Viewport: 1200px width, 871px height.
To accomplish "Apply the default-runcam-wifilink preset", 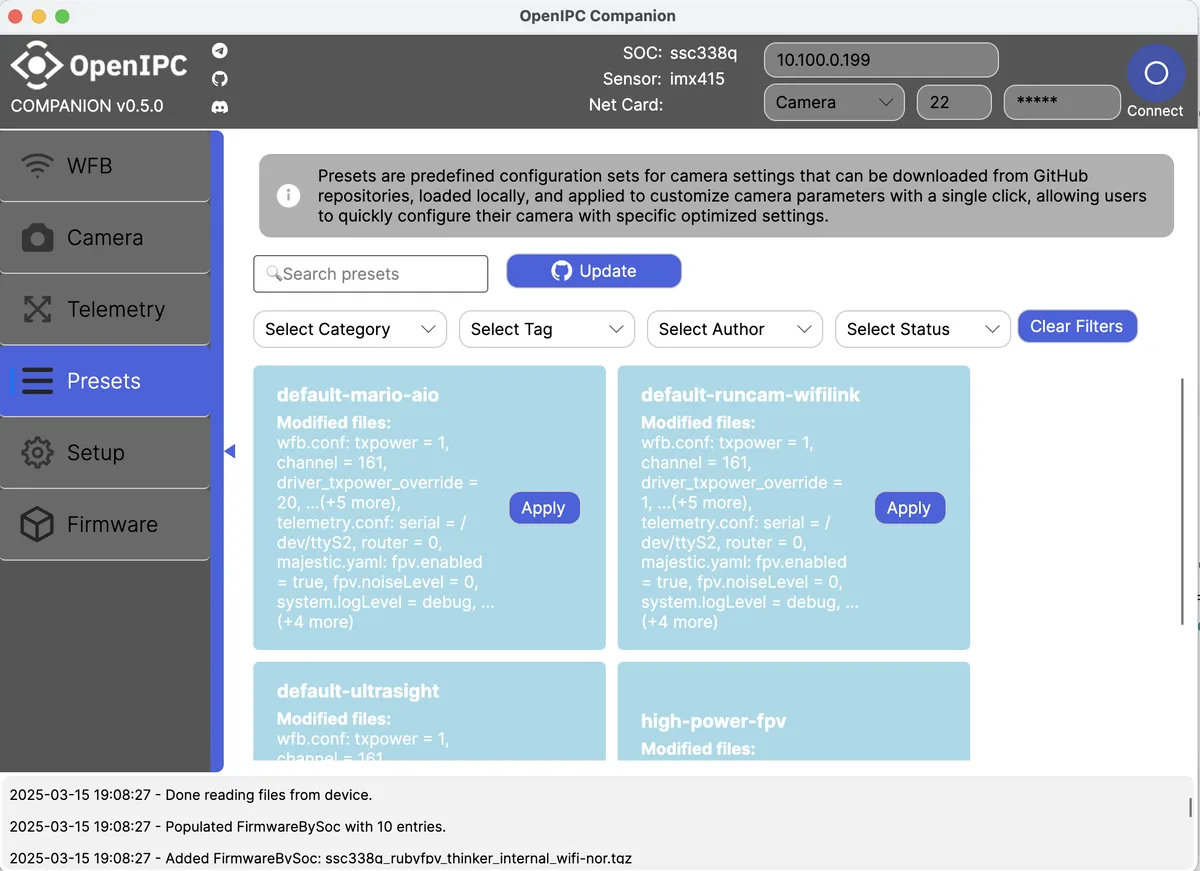I will tap(909, 508).
